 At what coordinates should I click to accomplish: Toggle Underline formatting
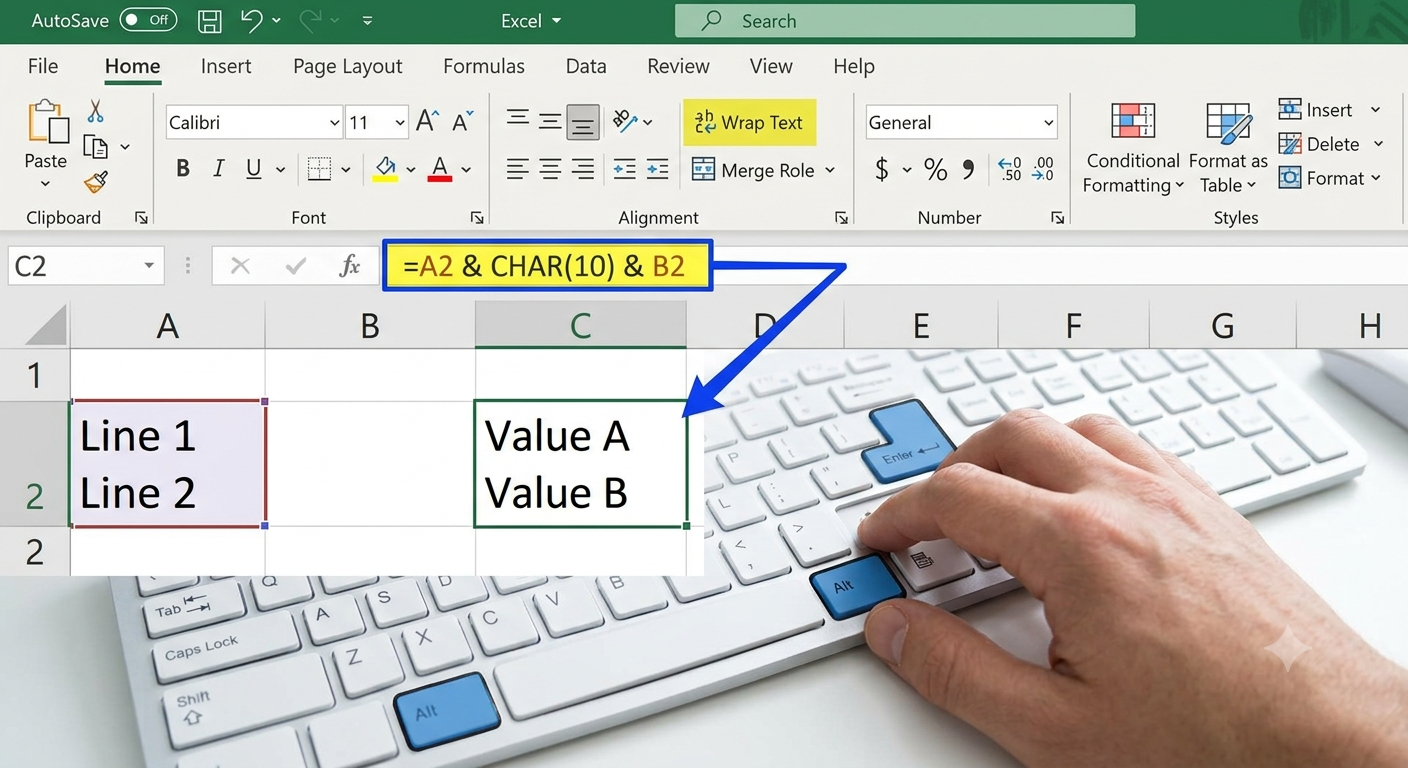[254, 169]
